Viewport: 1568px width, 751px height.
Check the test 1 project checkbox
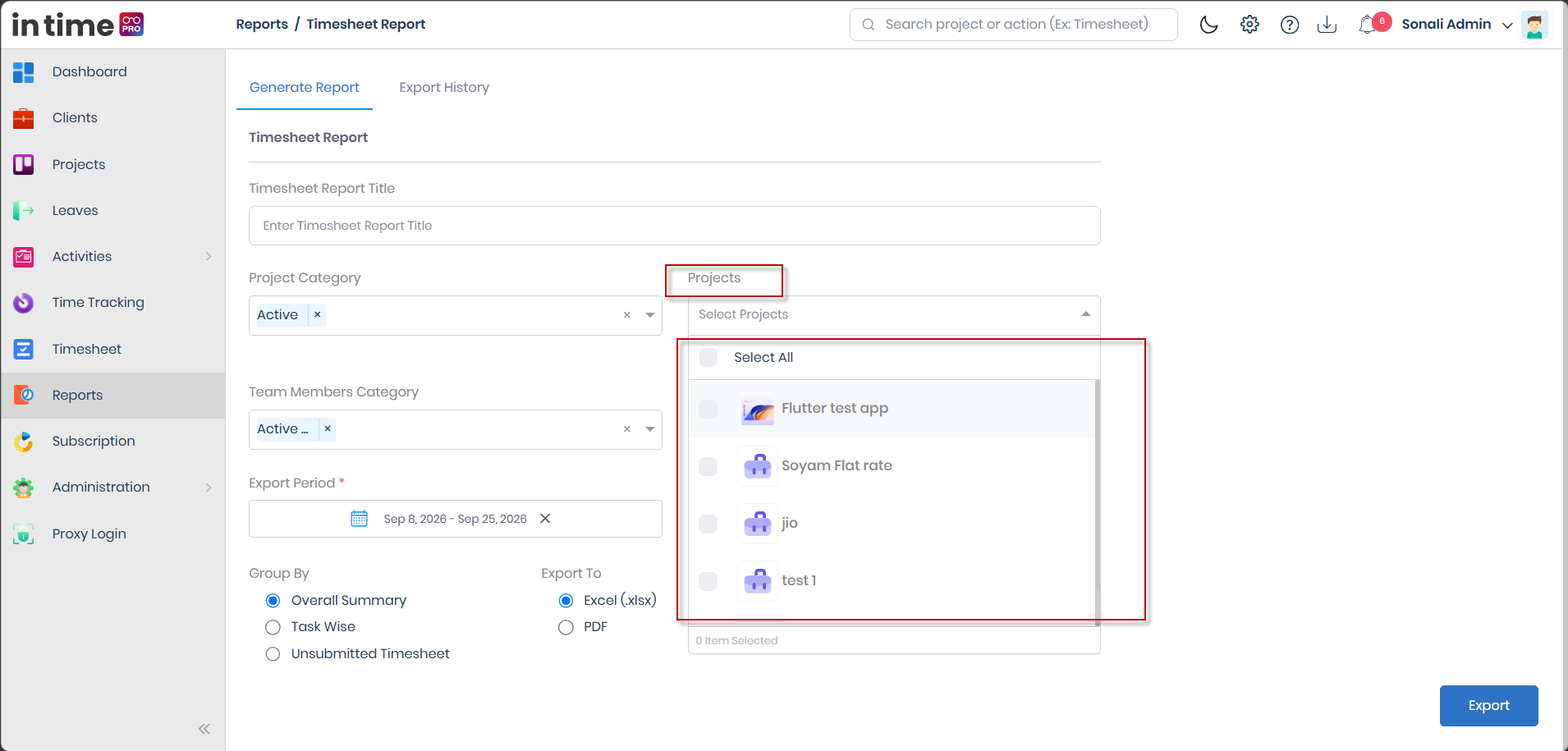708,581
